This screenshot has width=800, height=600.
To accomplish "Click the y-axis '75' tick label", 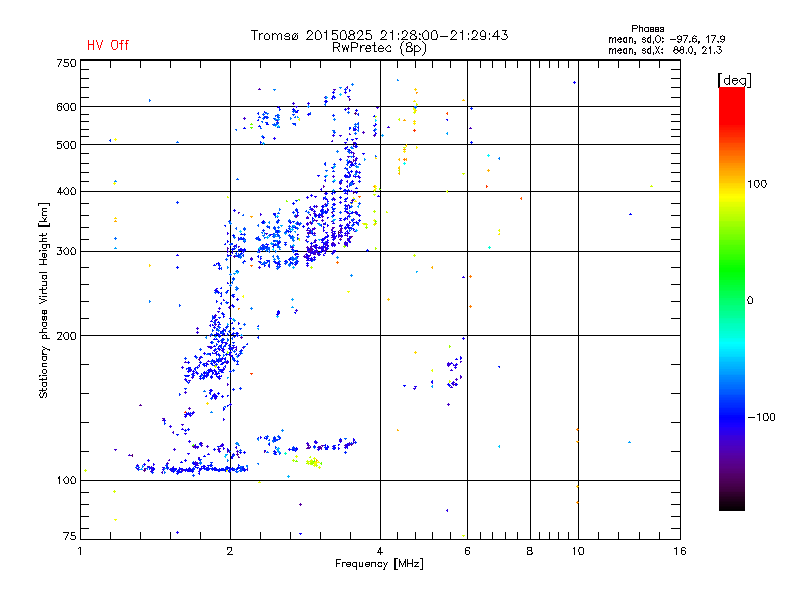I will click(70, 536).
